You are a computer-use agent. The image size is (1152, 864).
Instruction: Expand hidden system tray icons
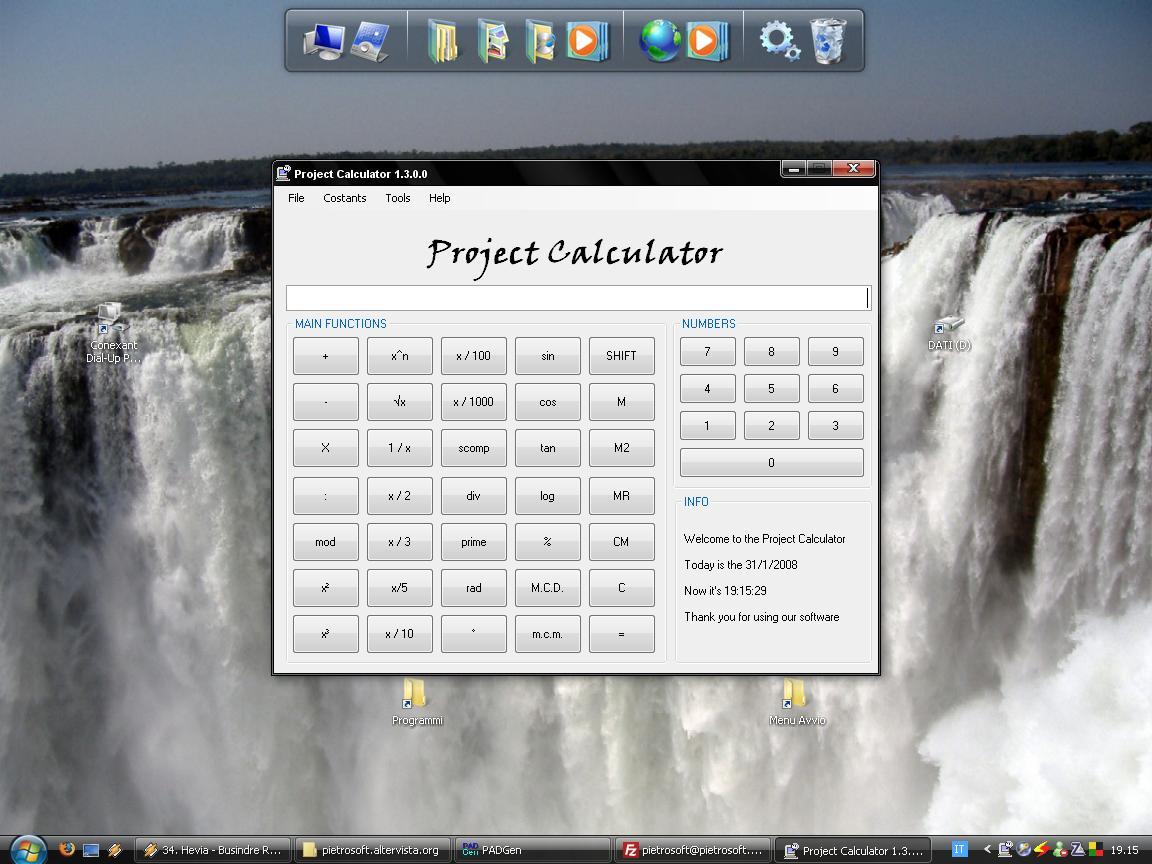987,848
